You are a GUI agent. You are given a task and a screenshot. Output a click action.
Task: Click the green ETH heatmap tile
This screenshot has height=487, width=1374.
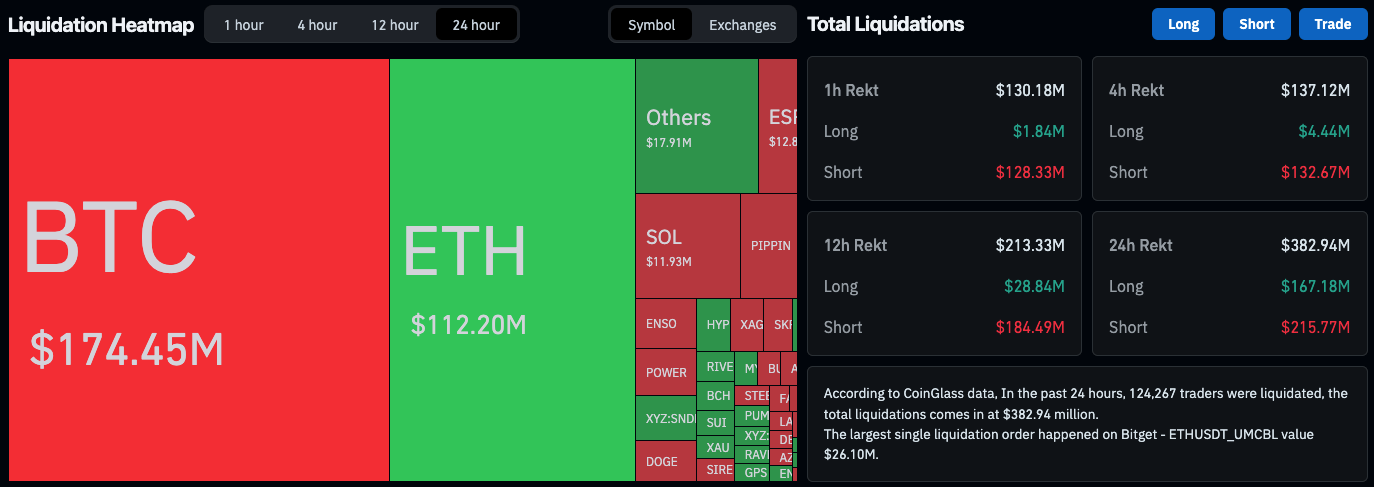(512, 270)
